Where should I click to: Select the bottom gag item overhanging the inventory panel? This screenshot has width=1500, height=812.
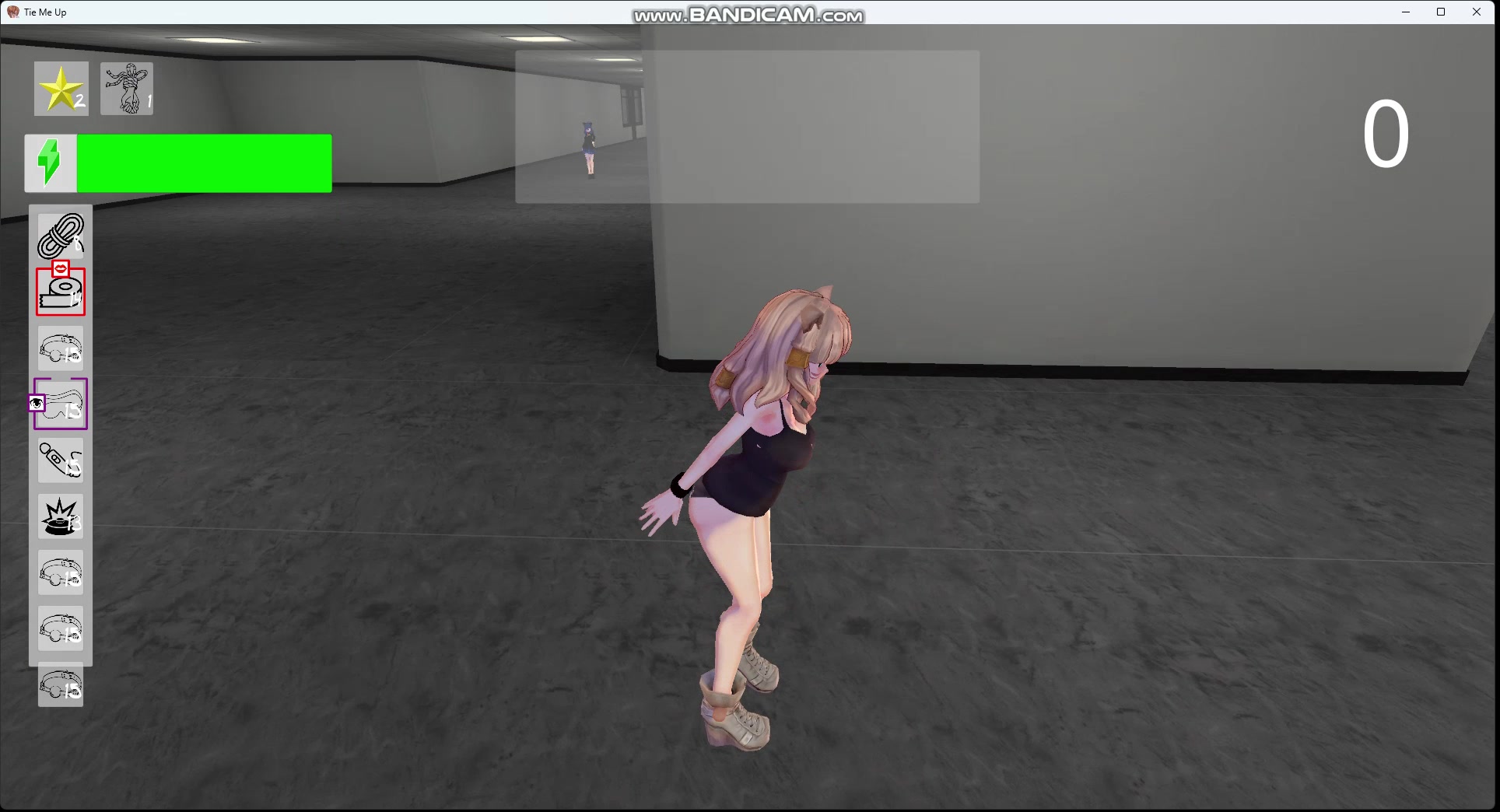(x=61, y=685)
